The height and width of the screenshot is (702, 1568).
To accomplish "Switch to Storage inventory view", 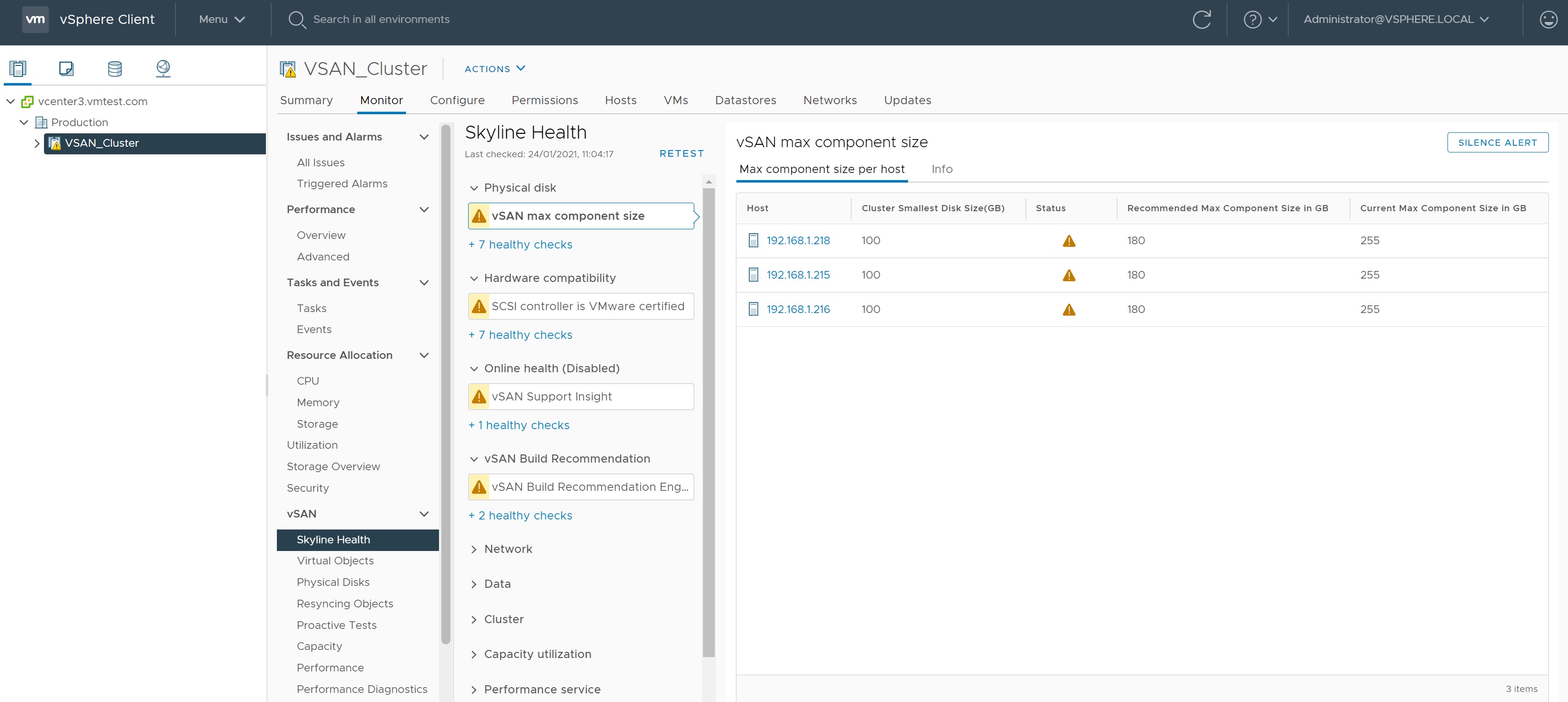I will [114, 68].
